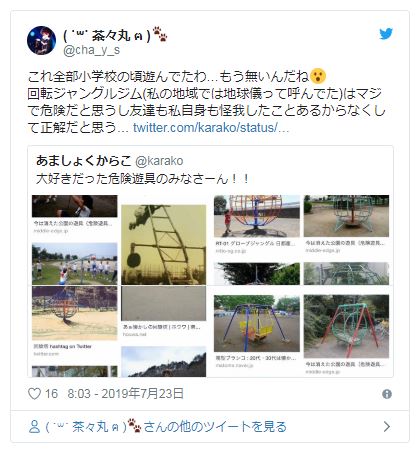Click quoted tweet text 大好きだった危険遊具のみなさーん
Screen dimensions: 420x457
pos(142,179)
